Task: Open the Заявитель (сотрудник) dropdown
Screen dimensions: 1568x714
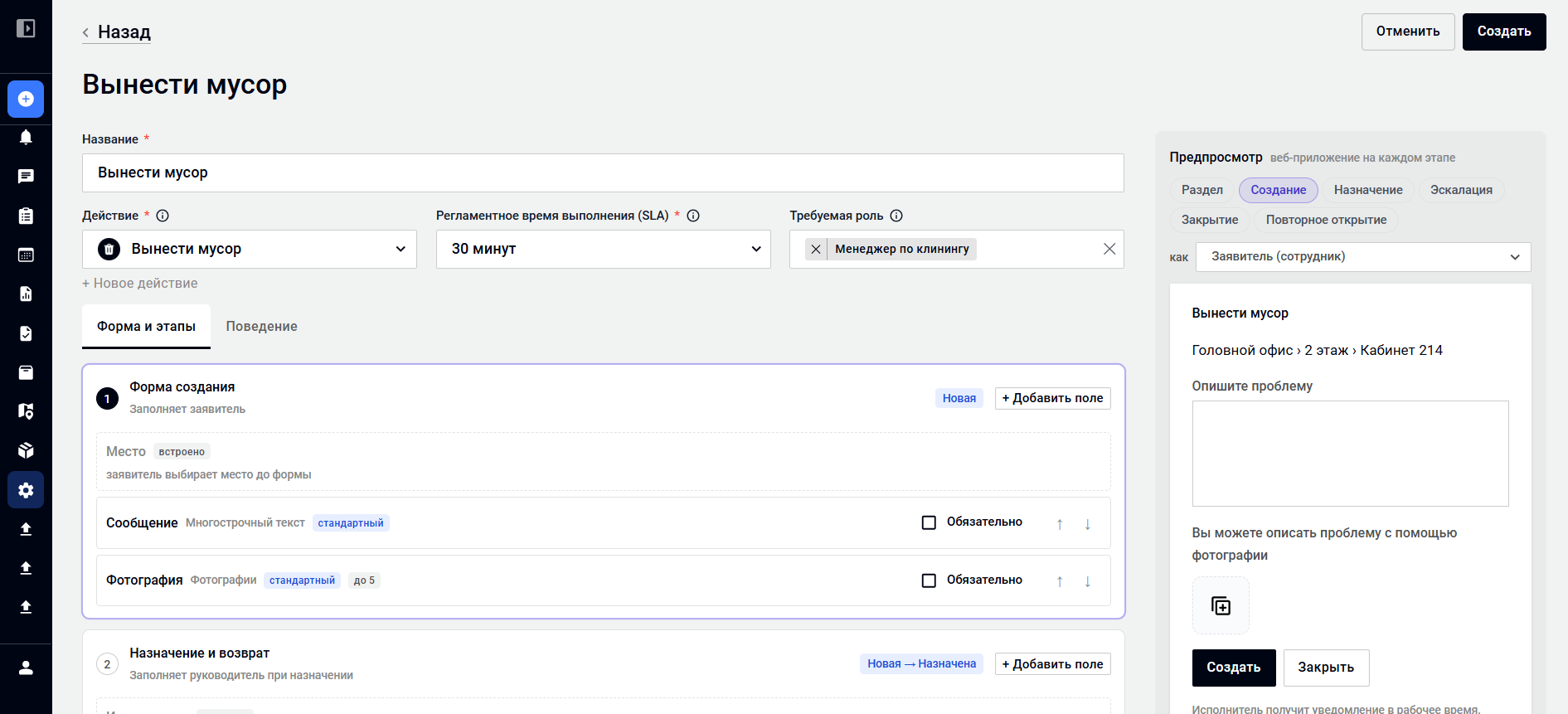Action: (1363, 257)
